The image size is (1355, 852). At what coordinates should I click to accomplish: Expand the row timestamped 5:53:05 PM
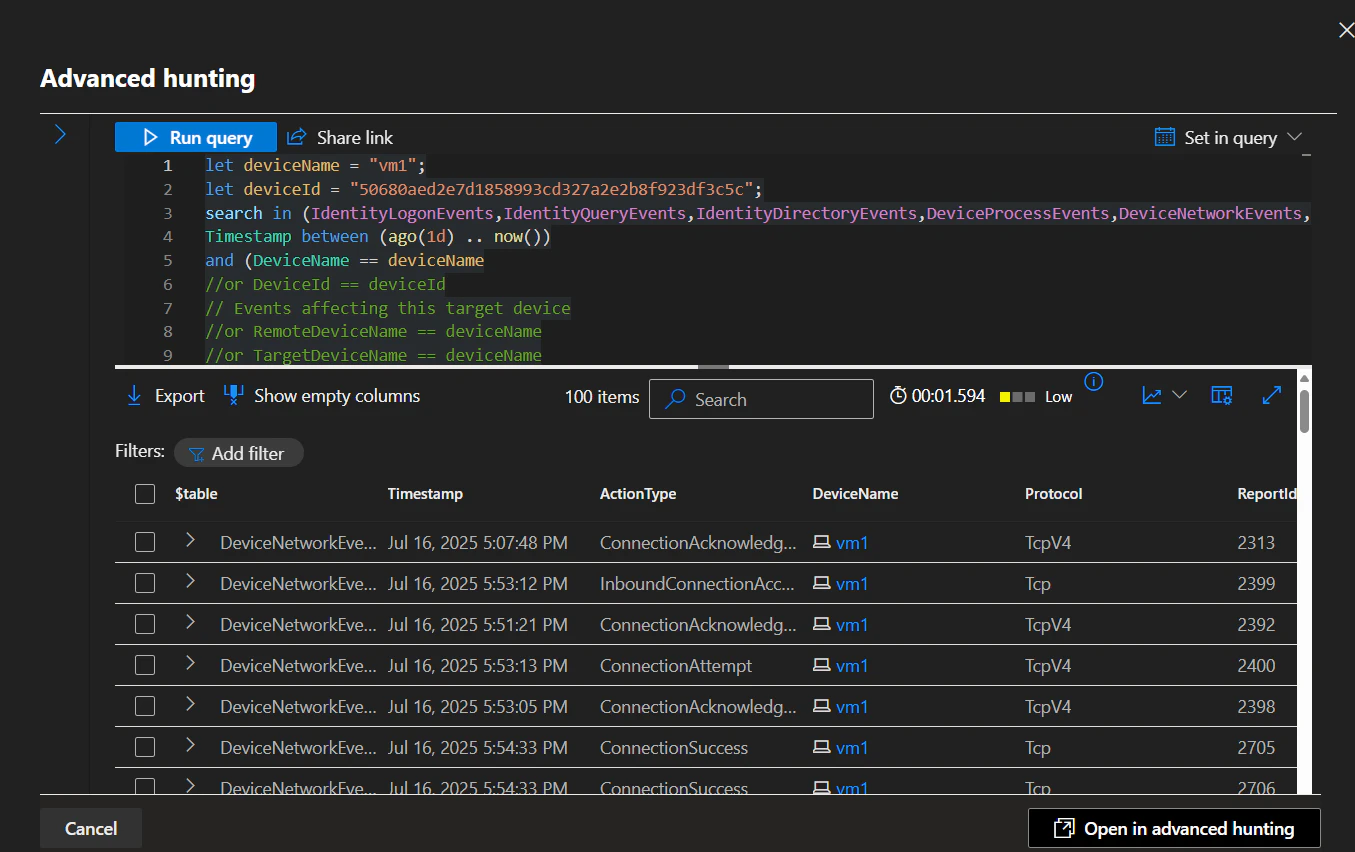190,704
